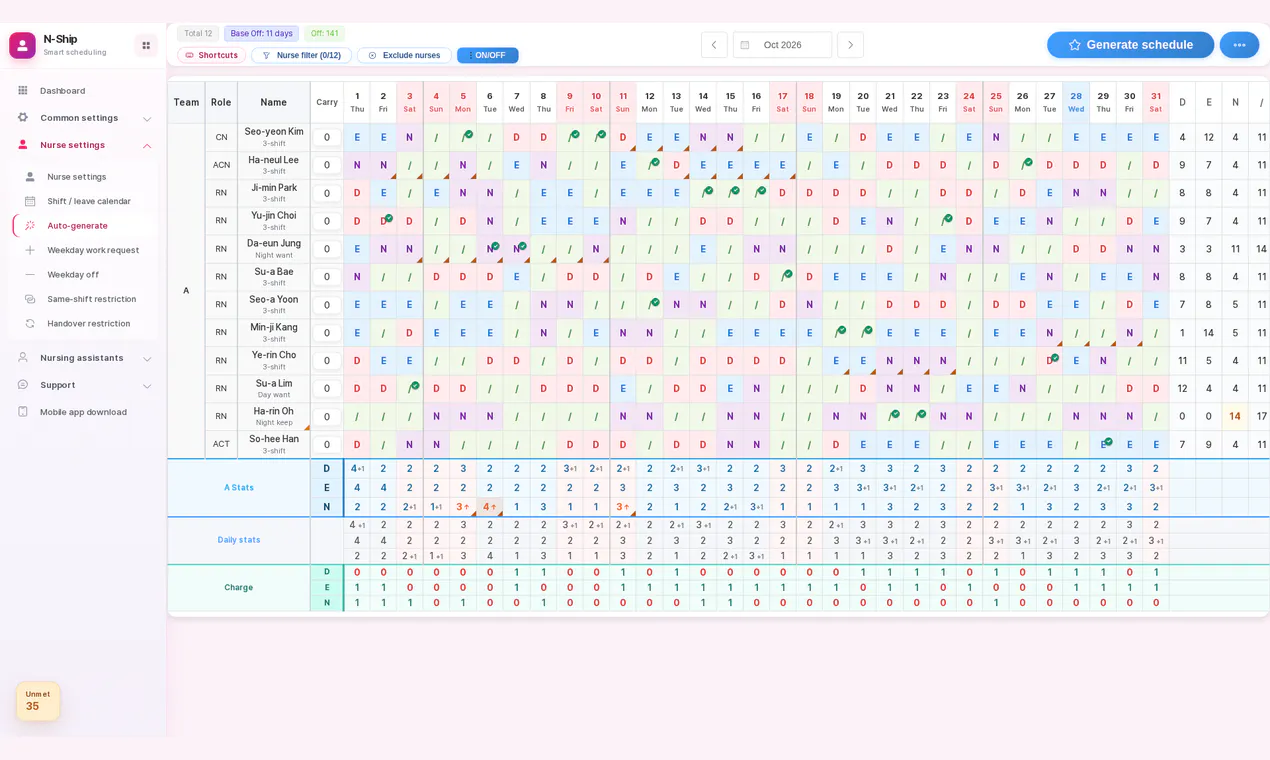The height and width of the screenshot is (760, 1270).
Task: Click the grid icon beside N-Ship title
Action: (x=146, y=45)
